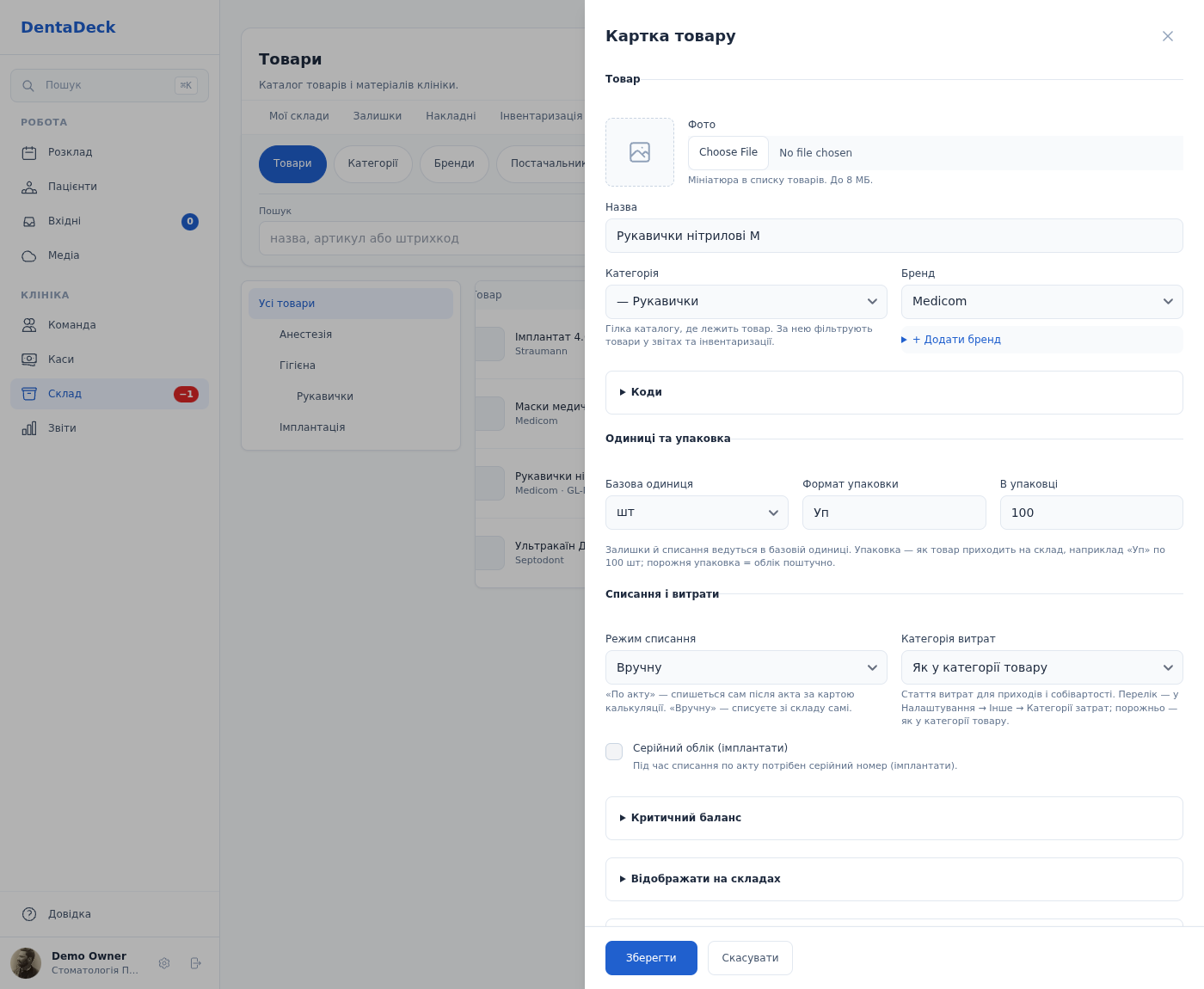Click the Звіти bar chart icon
This screenshot has height=989, width=1204.
point(29,428)
